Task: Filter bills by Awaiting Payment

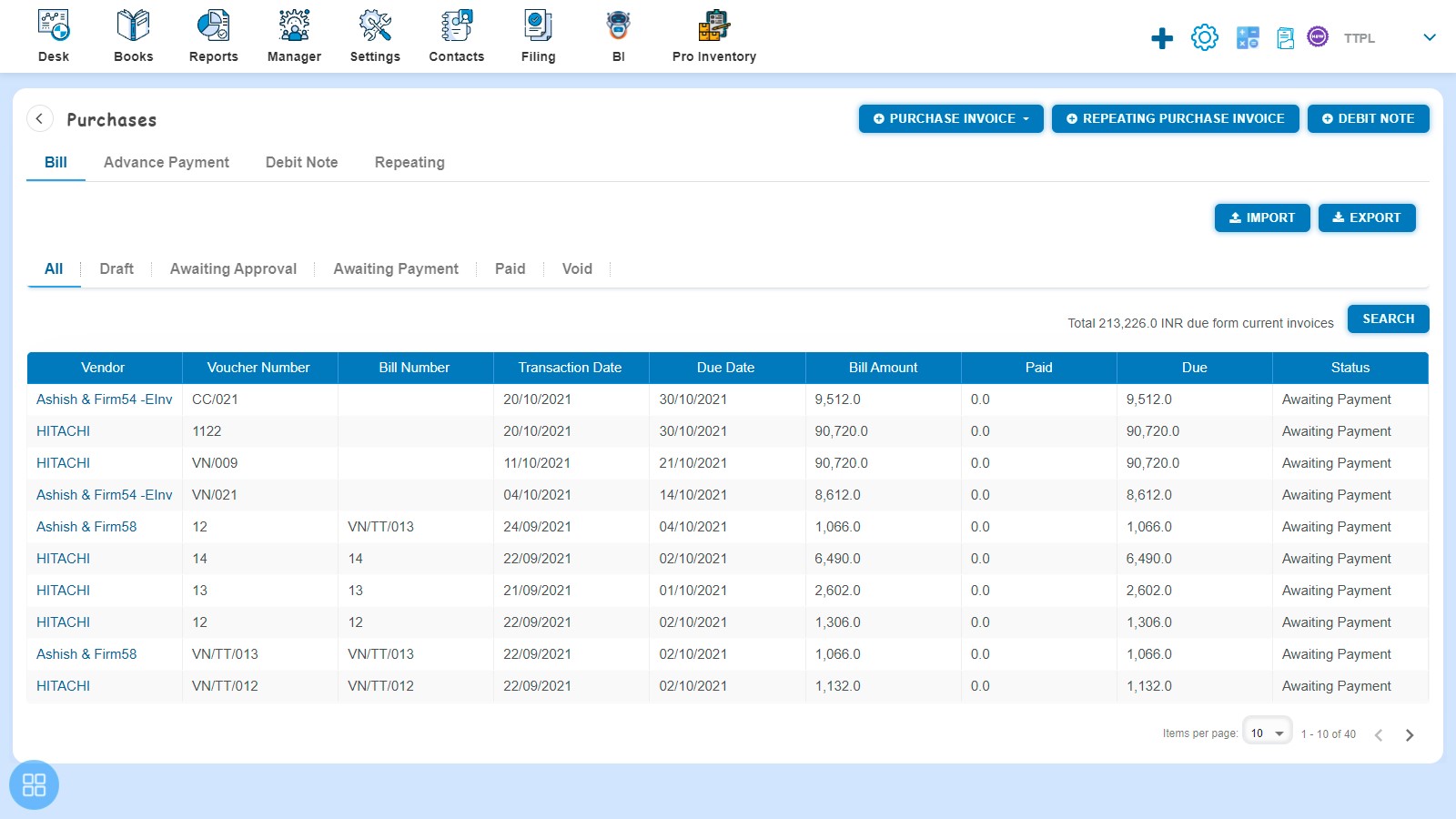Action: point(396,268)
